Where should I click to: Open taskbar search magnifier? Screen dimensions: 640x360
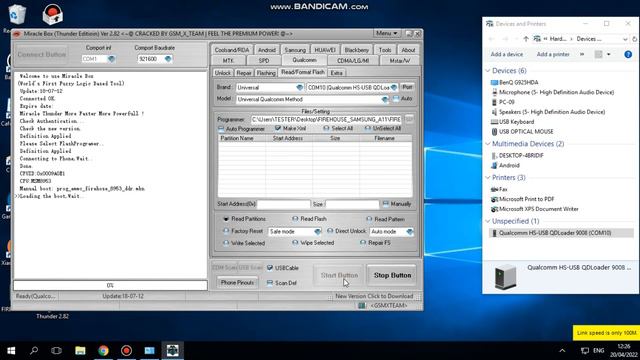tap(34, 351)
